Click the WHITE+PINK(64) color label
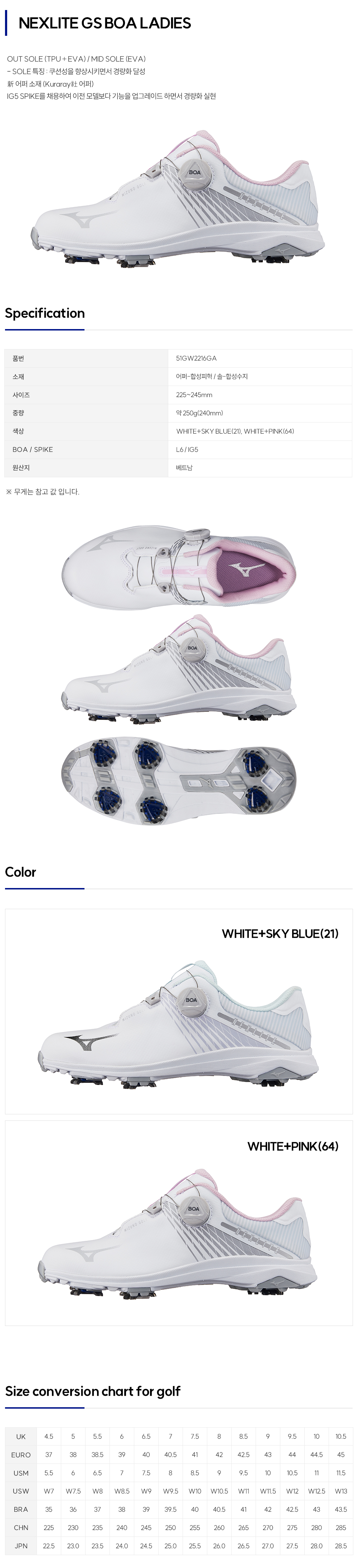This screenshot has height=1568, width=358. (292, 1146)
